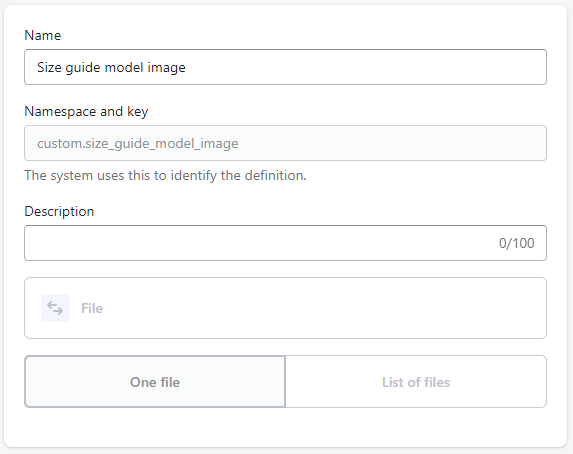Select the One file option
Image resolution: width=573 pixels, height=454 pixels.
point(155,382)
